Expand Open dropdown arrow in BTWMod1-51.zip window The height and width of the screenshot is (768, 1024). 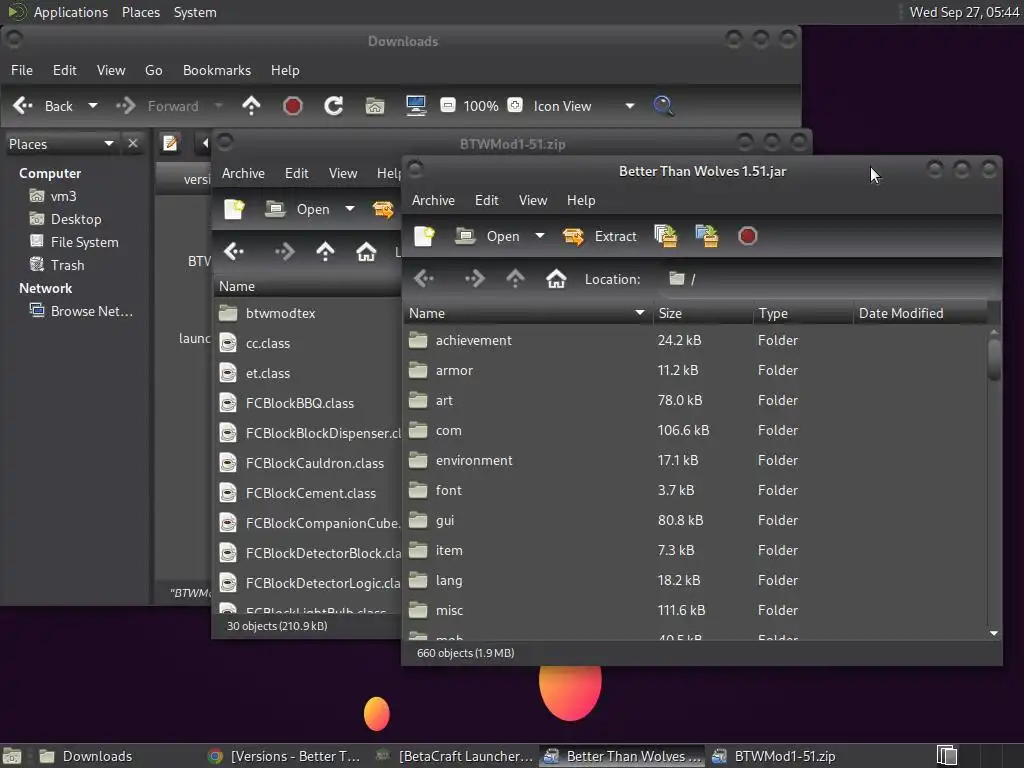350,209
